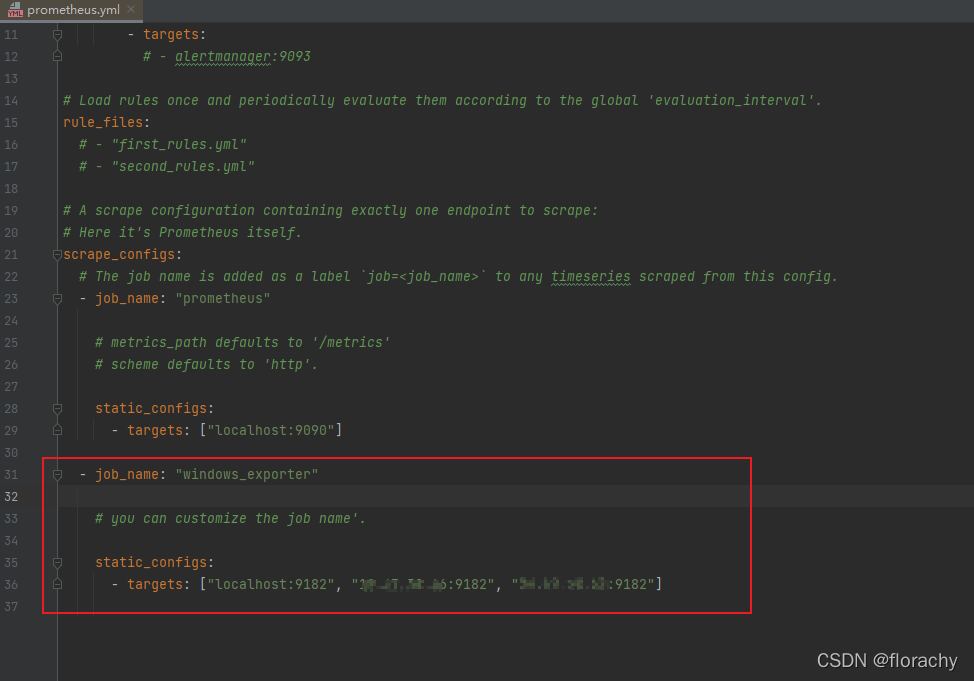Viewport: 974px width, 681px height.
Task: Click line number 32 in the gutter
Action: (11, 496)
